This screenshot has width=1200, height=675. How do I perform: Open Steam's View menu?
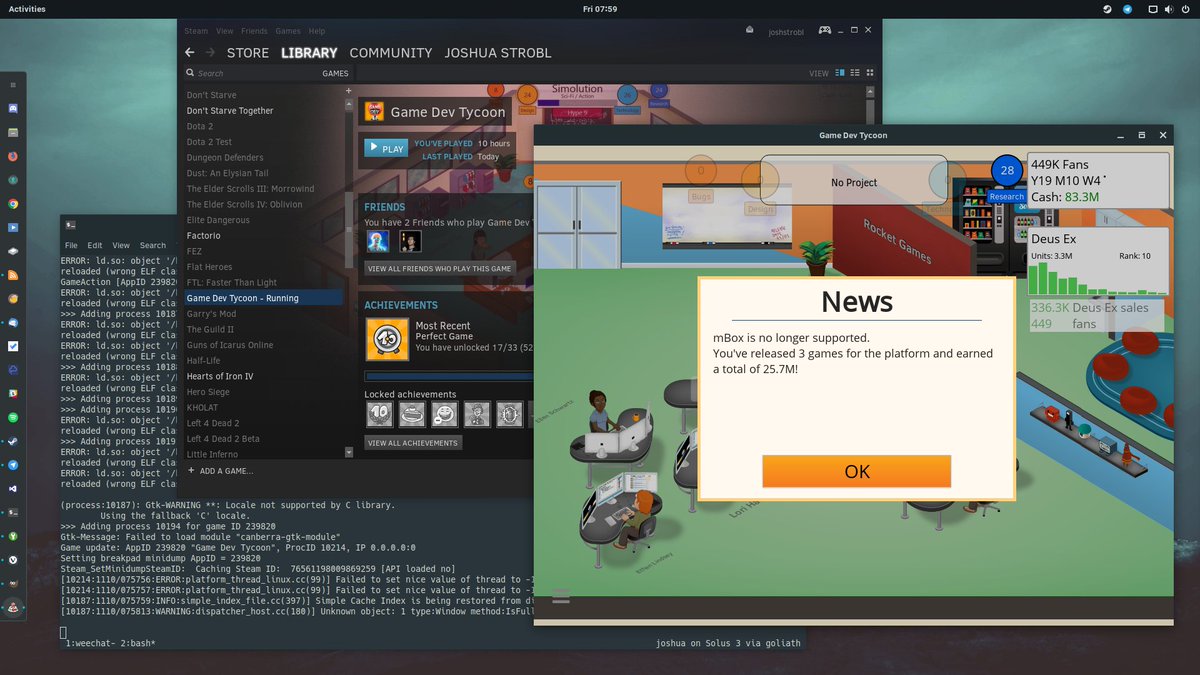coord(225,31)
